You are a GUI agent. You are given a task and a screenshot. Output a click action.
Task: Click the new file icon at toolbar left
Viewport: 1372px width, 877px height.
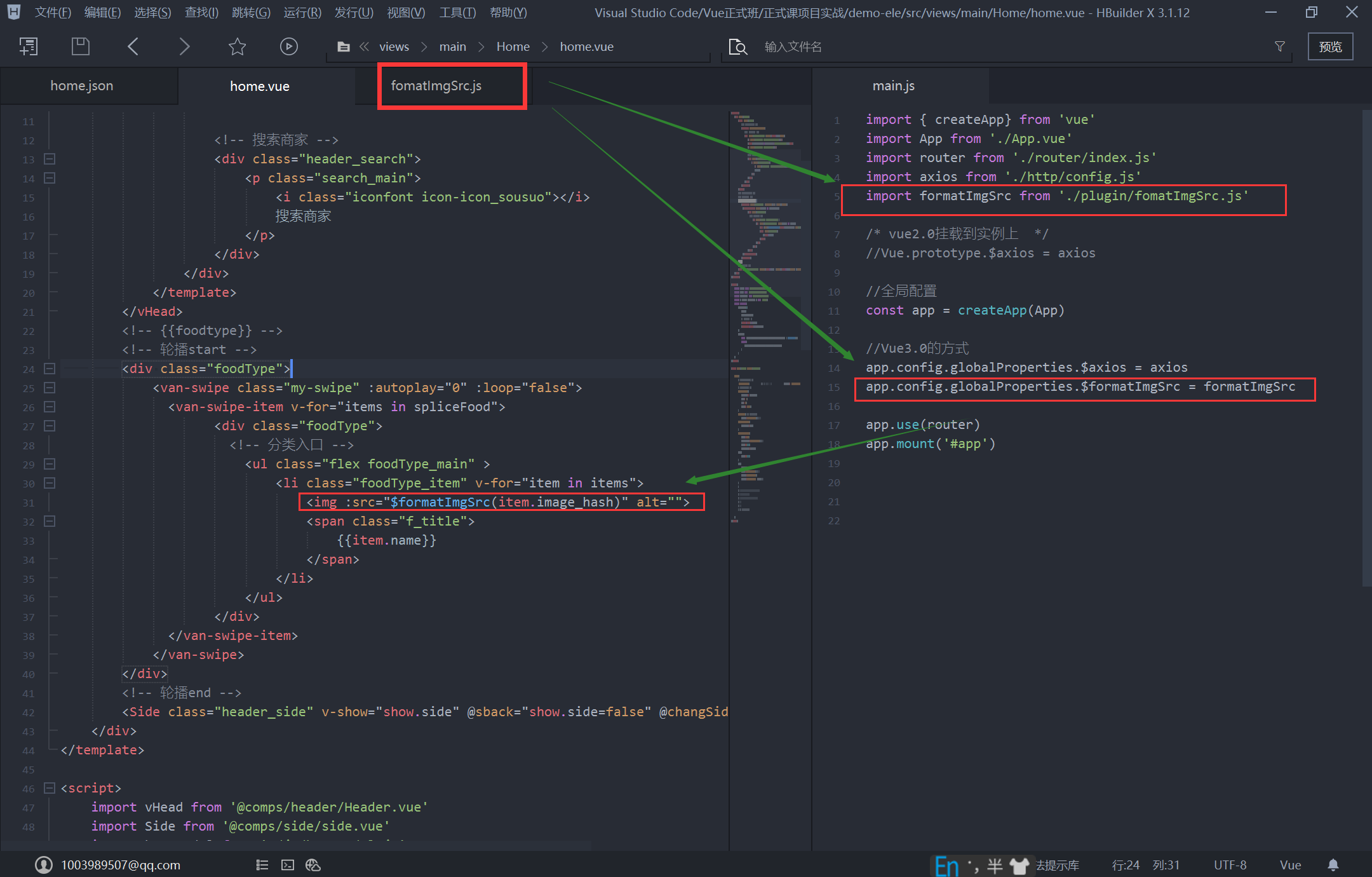tap(28, 46)
